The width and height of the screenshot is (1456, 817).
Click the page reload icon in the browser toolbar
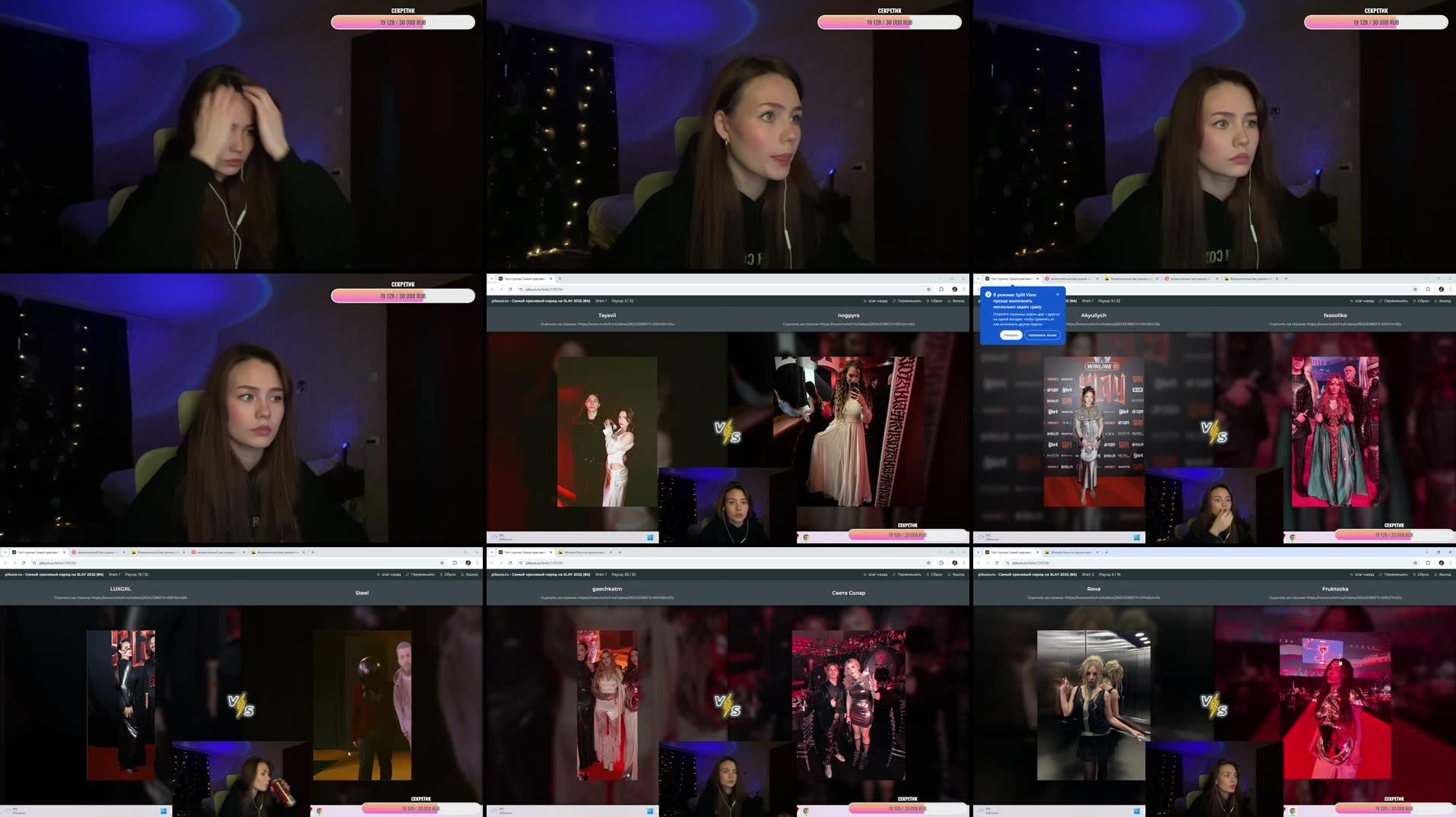pyautogui.click(x=510, y=289)
